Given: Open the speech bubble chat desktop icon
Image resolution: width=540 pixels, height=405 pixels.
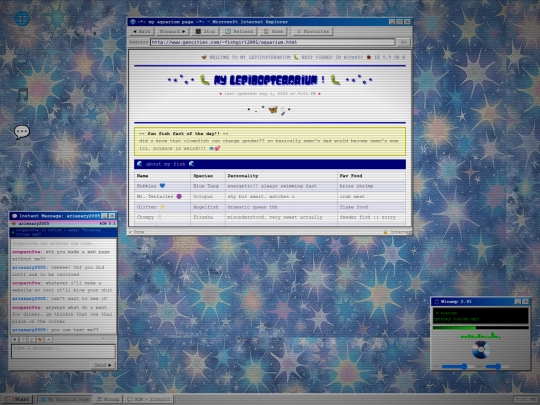Looking at the screenshot, I should pos(22,132).
